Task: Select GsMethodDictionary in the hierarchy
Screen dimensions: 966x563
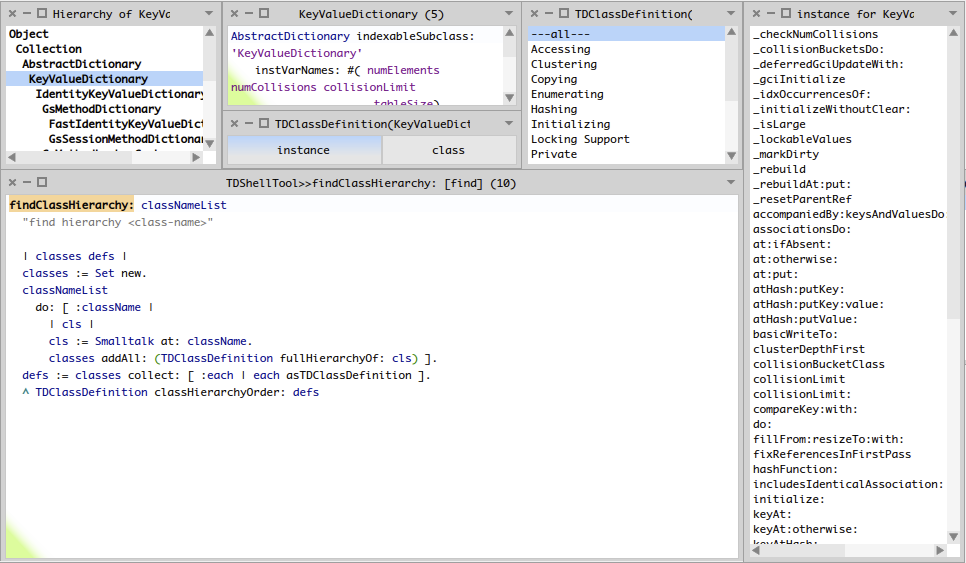Action: point(105,108)
